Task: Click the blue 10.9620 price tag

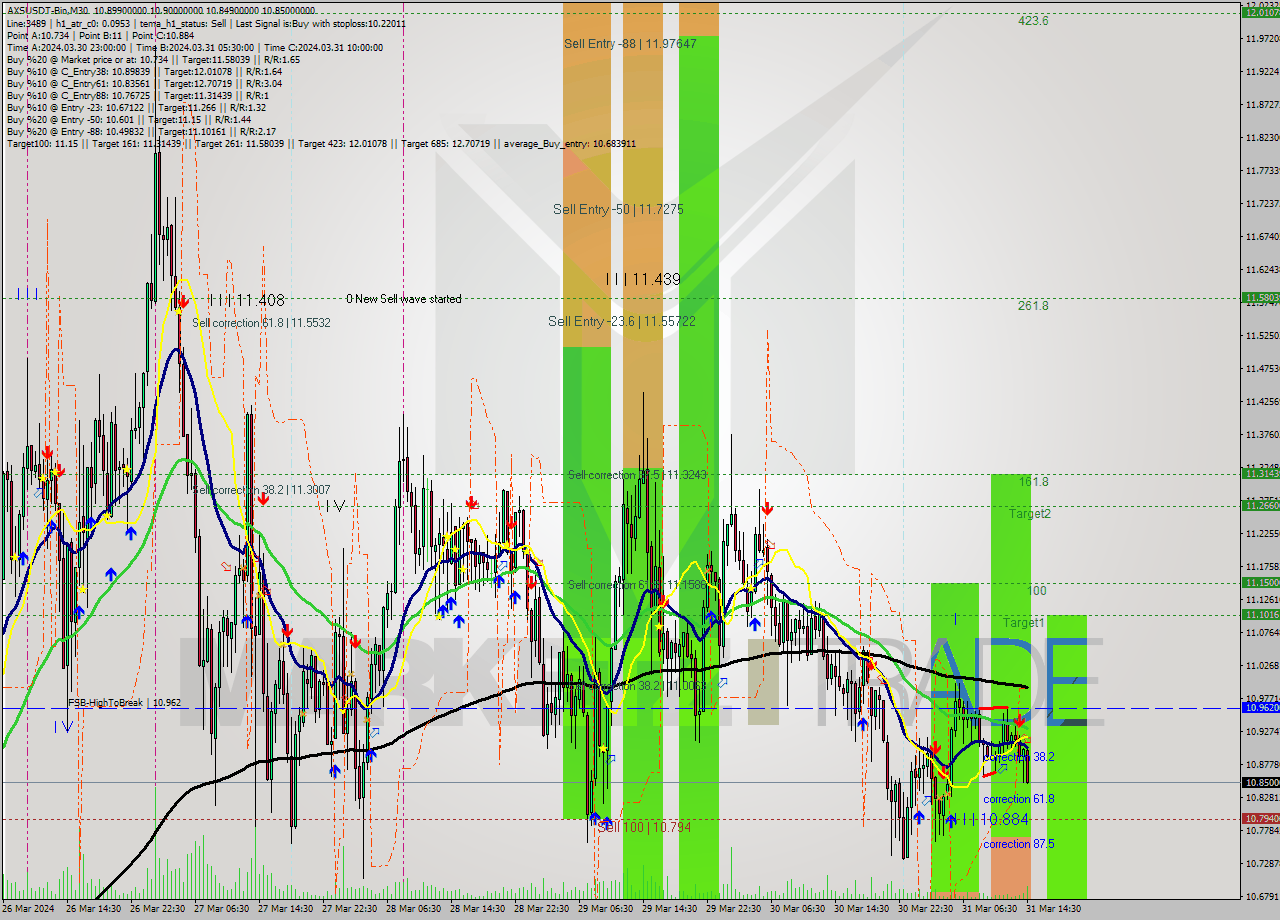Action: (x=1260, y=706)
